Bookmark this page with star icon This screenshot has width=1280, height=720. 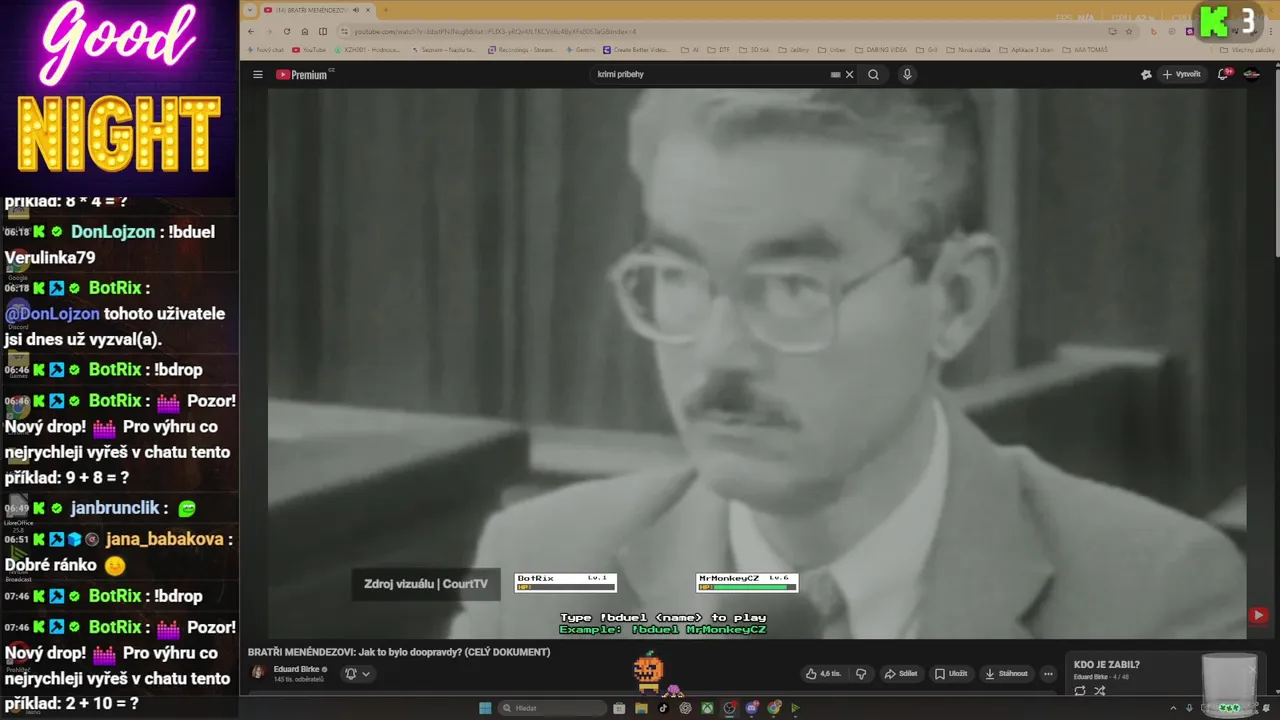1128,31
